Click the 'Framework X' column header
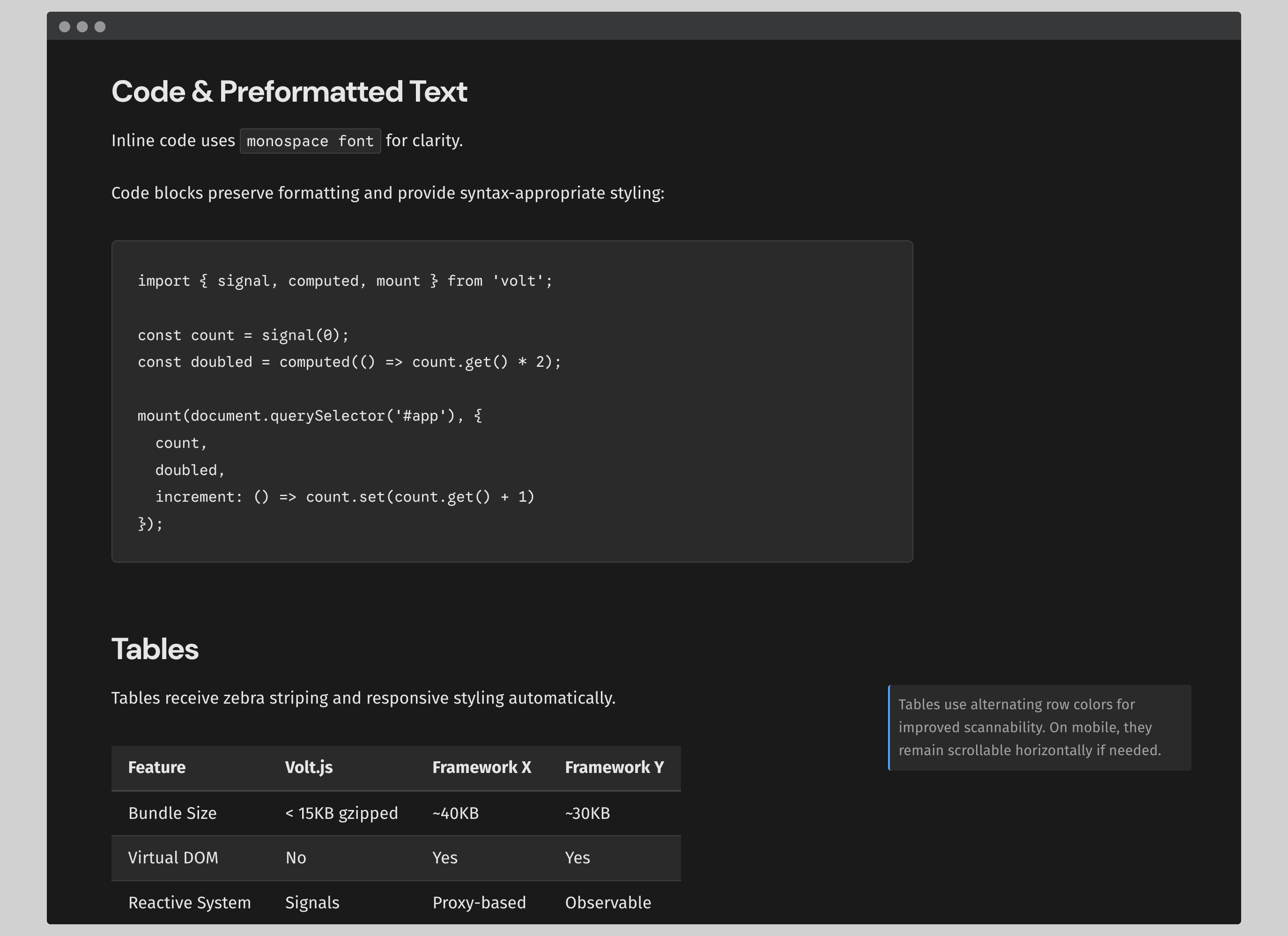The image size is (1288, 936). click(481, 767)
